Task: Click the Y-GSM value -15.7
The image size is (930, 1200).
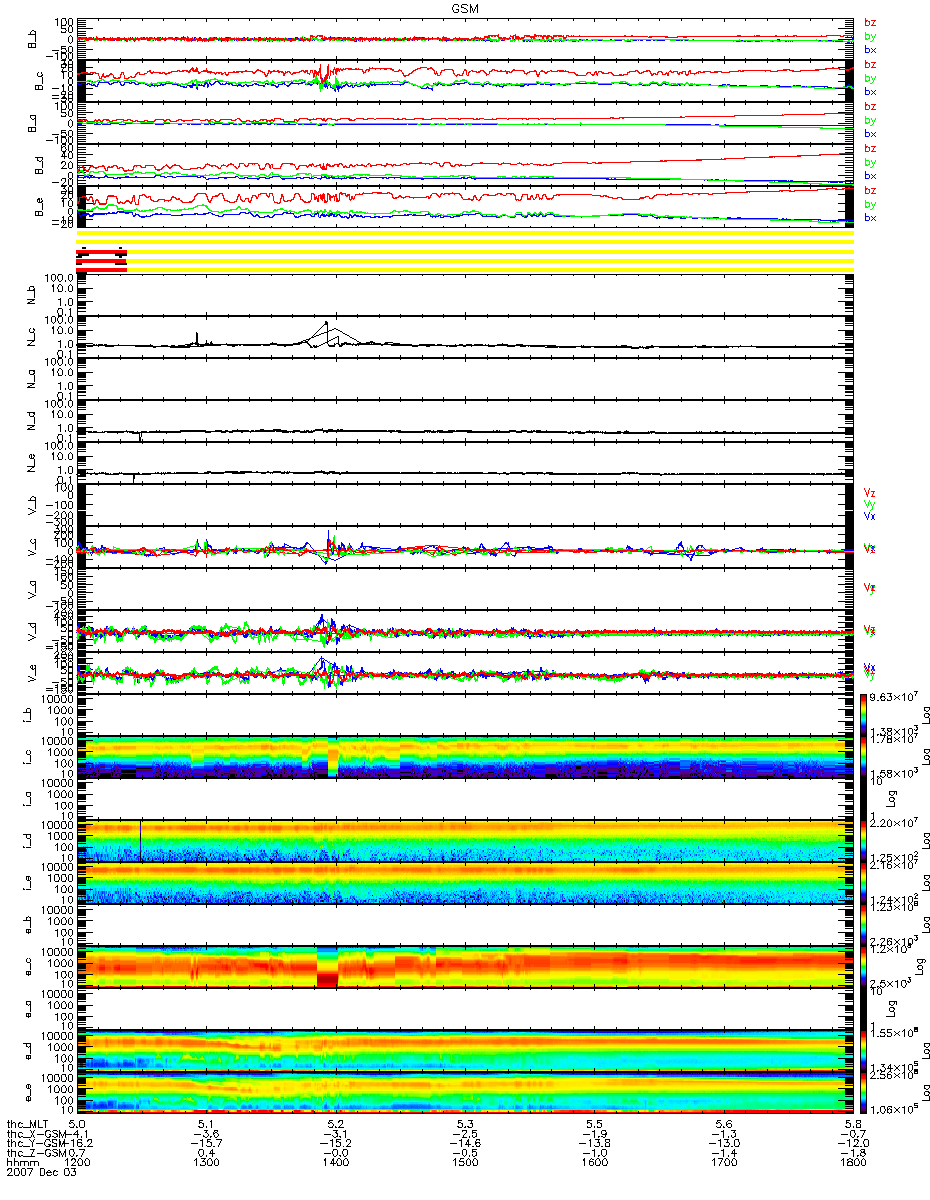Action: (x=206, y=1144)
